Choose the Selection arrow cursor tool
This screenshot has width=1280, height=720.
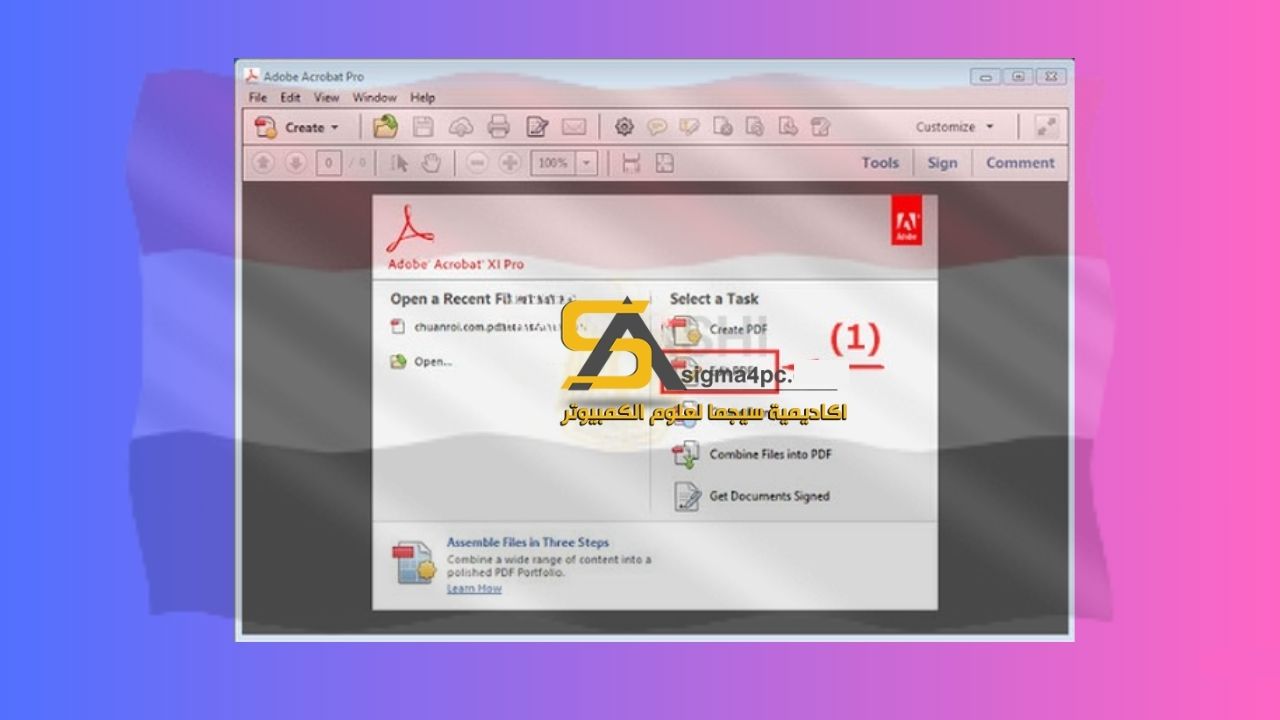pos(399,163)
